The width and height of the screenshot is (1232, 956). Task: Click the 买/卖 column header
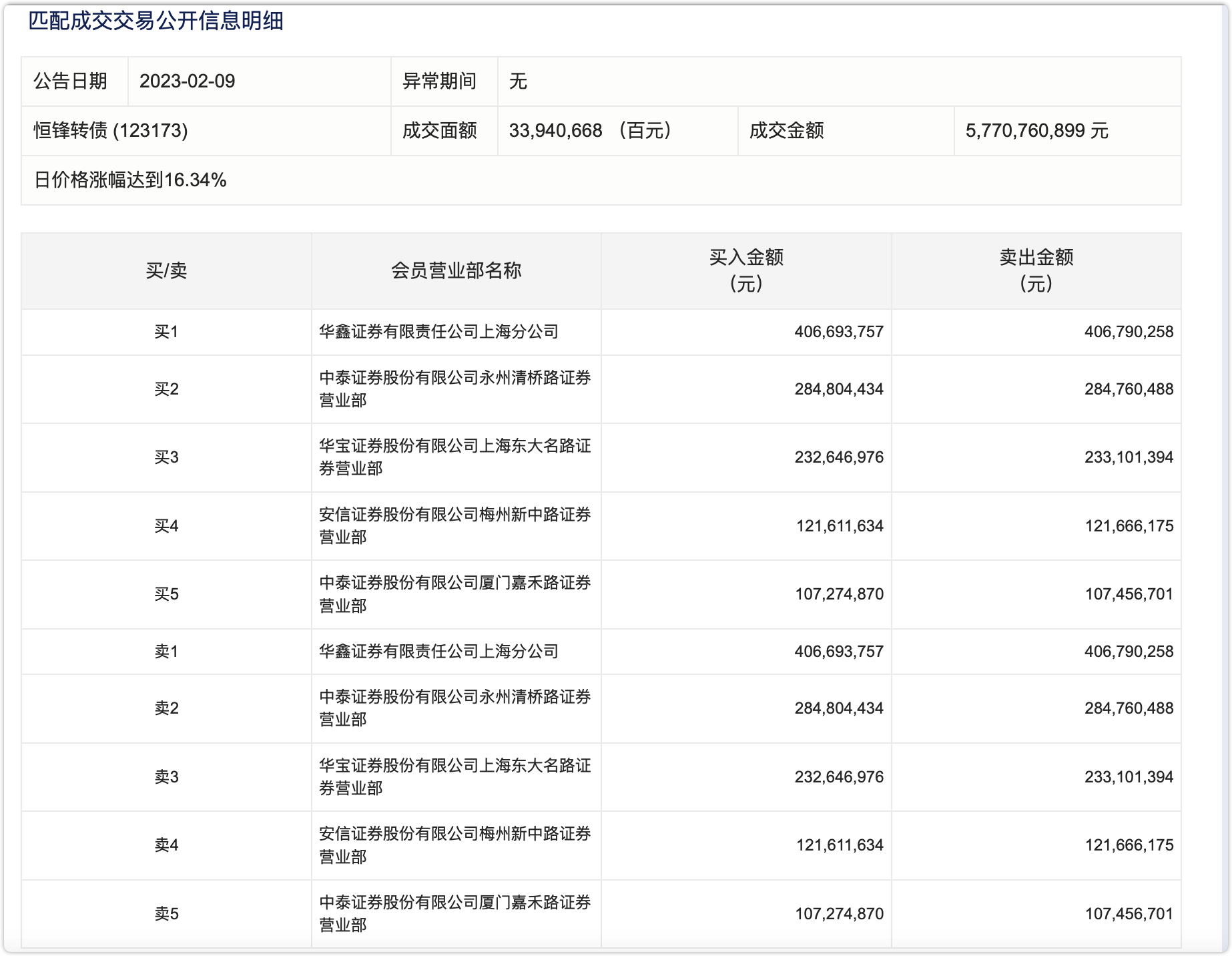pyautogui.click(x=166, y=271)
